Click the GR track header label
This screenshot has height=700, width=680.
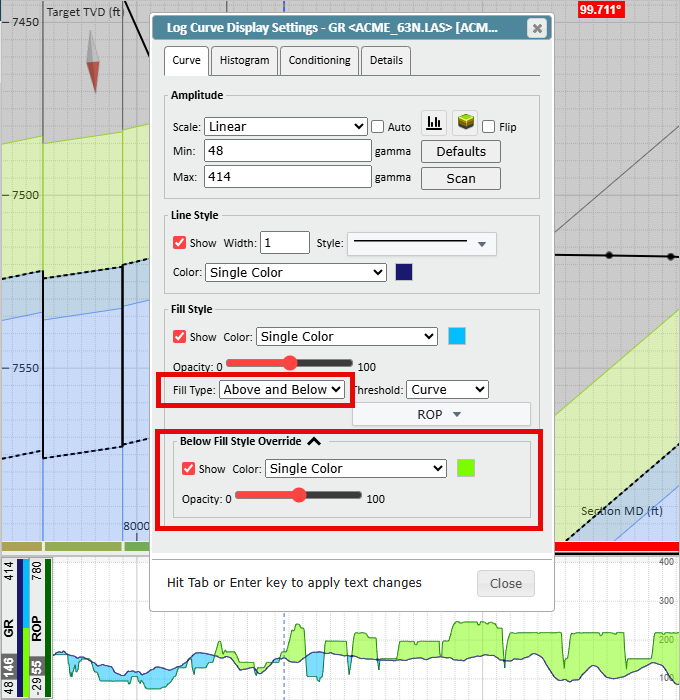8,629
